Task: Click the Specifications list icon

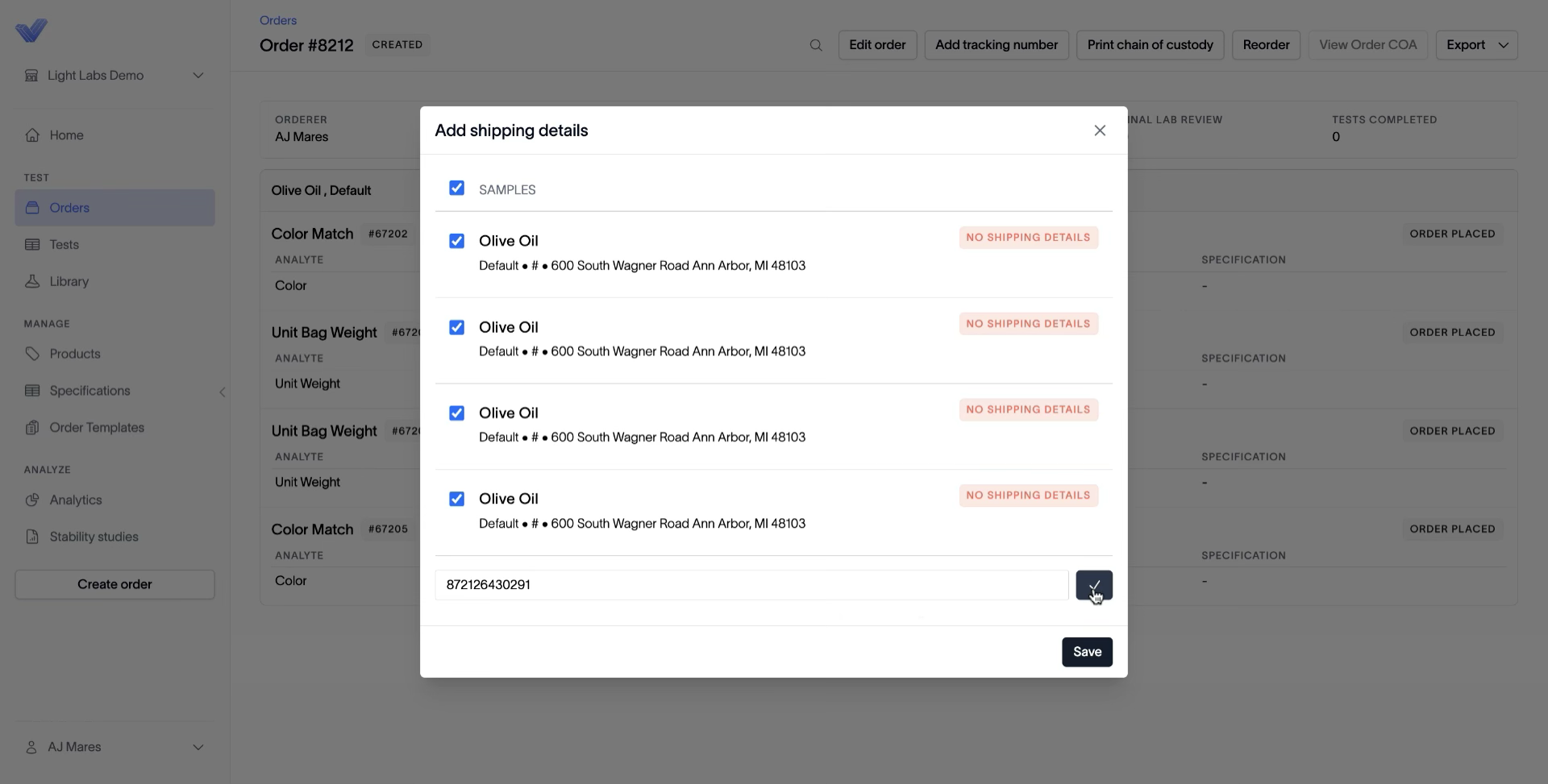Action: (x=32, y=391)
